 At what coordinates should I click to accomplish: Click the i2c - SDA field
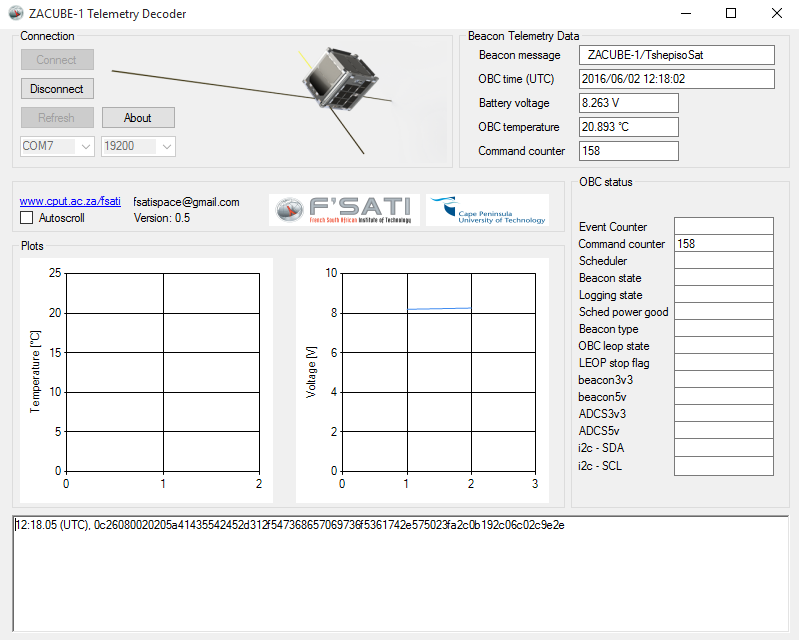[724, 447]
